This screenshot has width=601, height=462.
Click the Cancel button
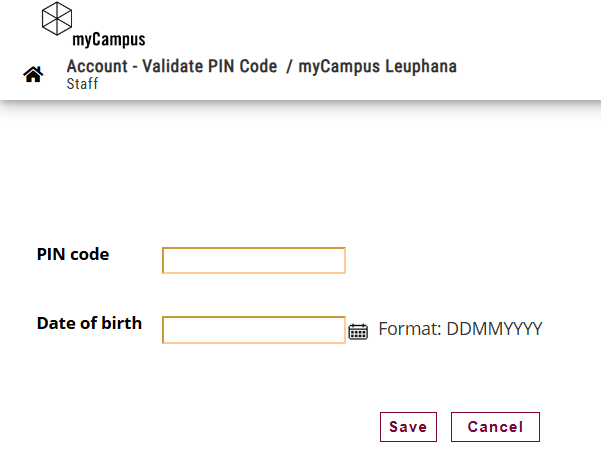click(x=495, y=427)
